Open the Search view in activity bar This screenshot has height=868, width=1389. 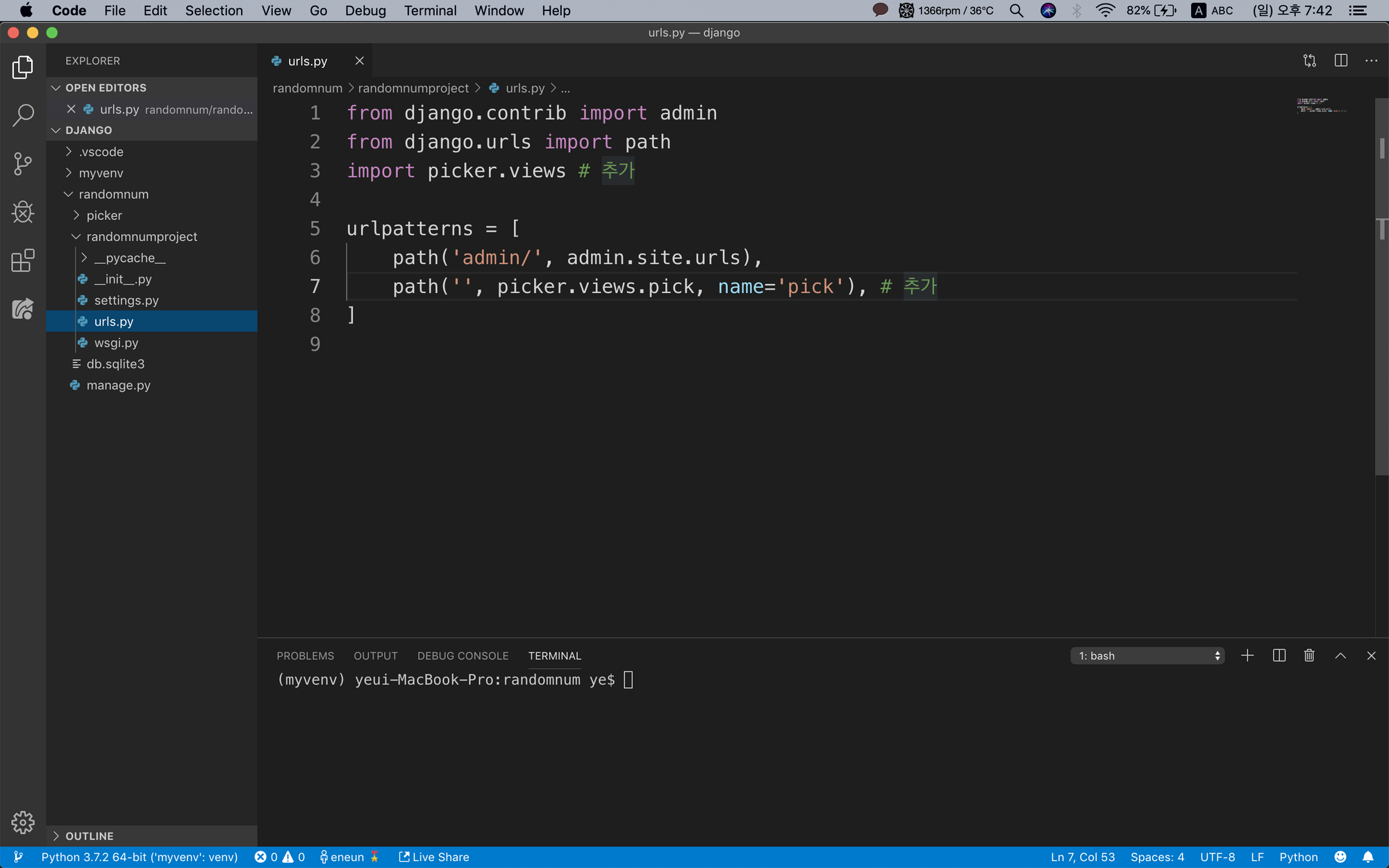pyautogui.click(x=23, y=115)
